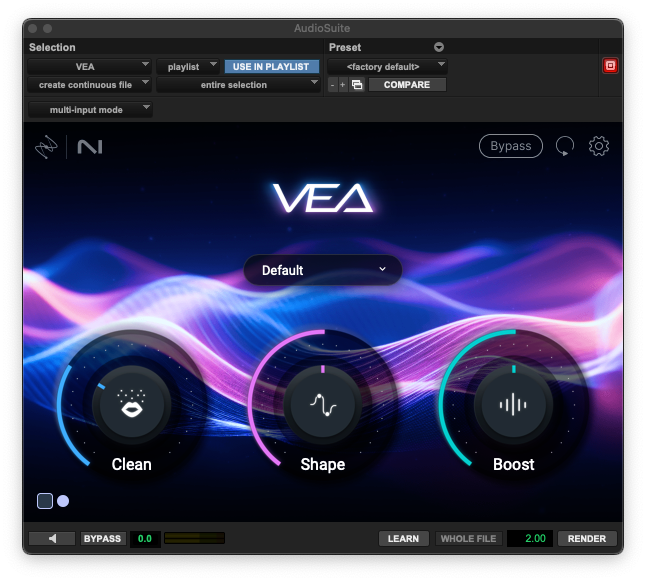Open plugin settings gear icon
The height and width of the screenshot is (581, 646).
599,146
